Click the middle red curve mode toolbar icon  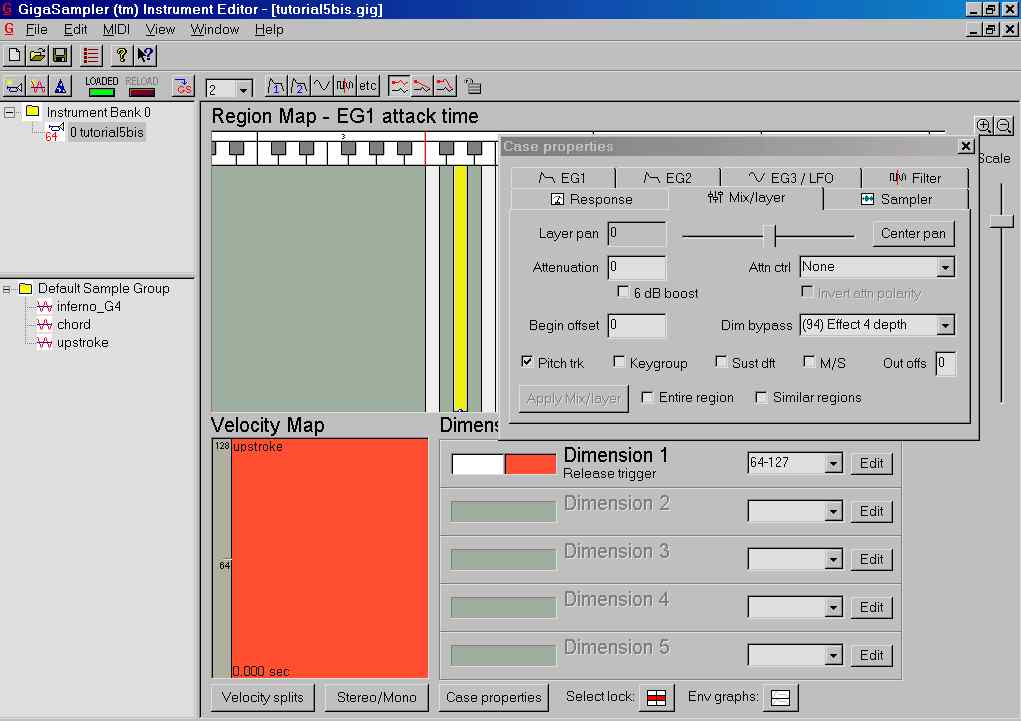coord(422,86)
